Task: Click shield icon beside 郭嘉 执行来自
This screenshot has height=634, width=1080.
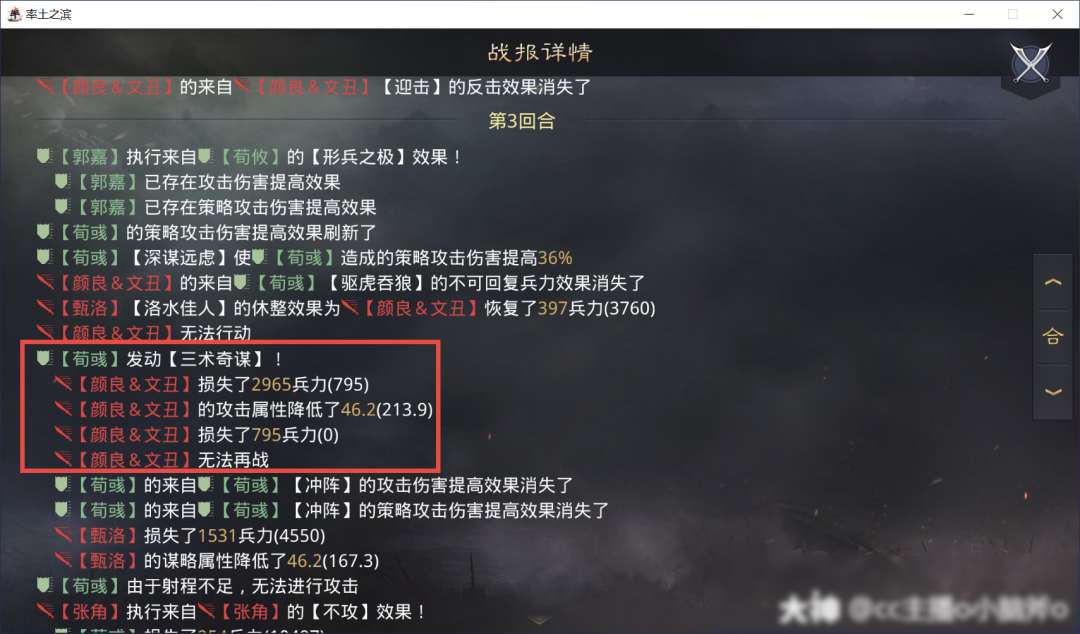Action: coord(44,156)
